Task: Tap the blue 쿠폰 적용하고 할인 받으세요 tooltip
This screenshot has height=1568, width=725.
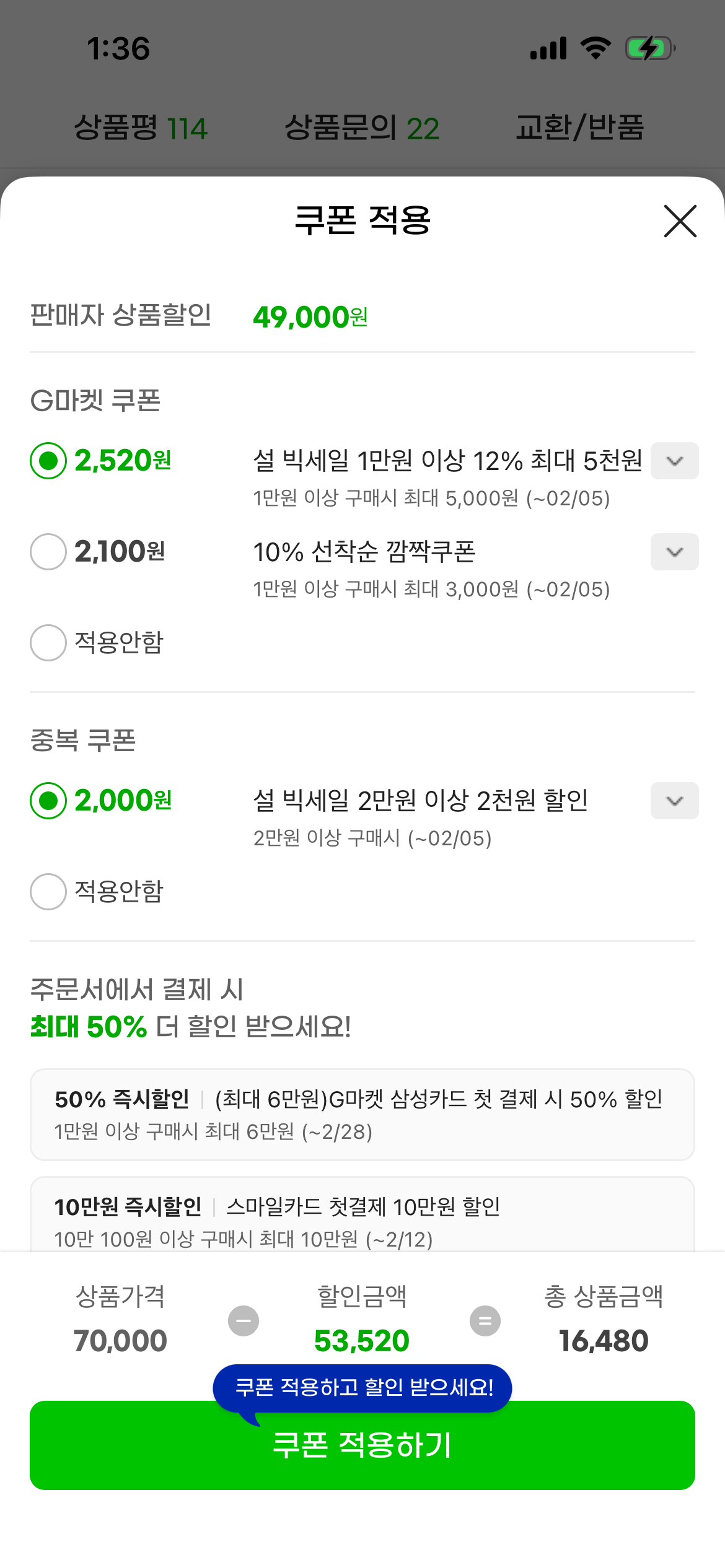Action: (362, 1388)
